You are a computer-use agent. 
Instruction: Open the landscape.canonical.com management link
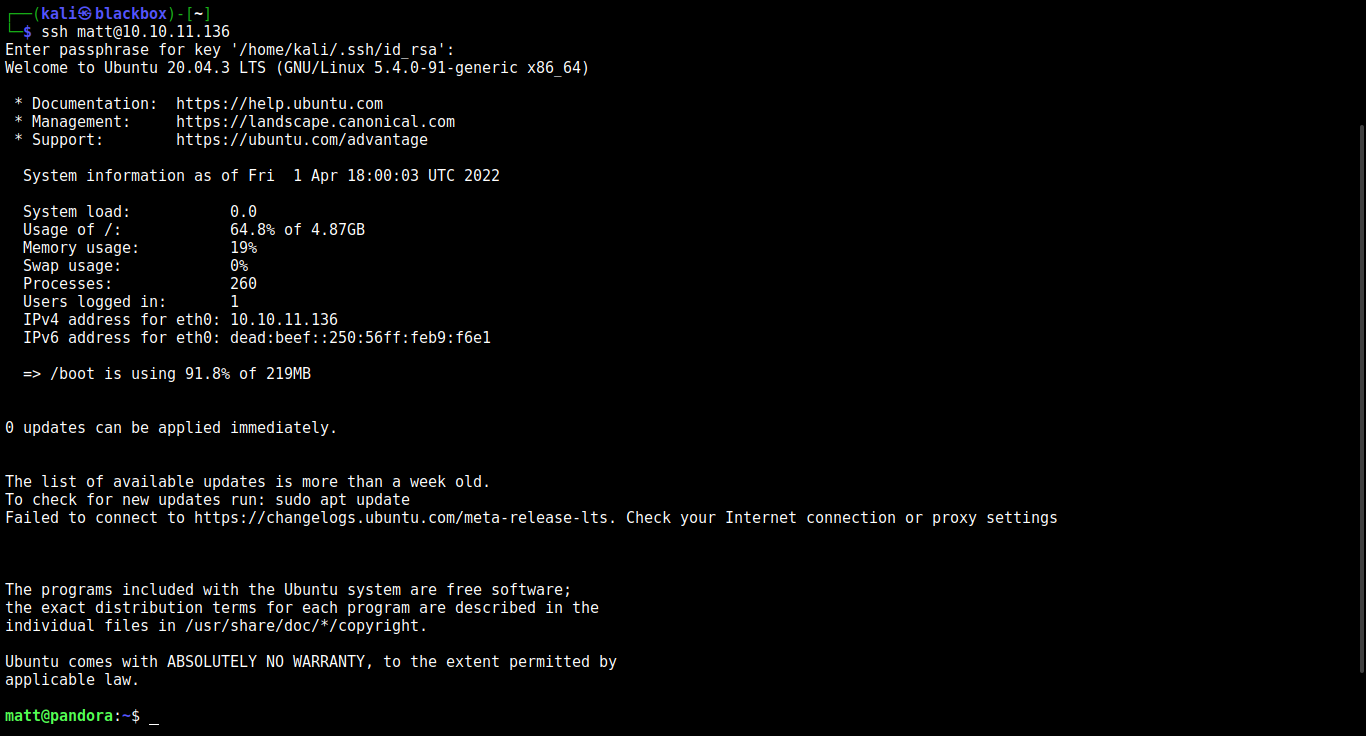click(x=315, y=122)
